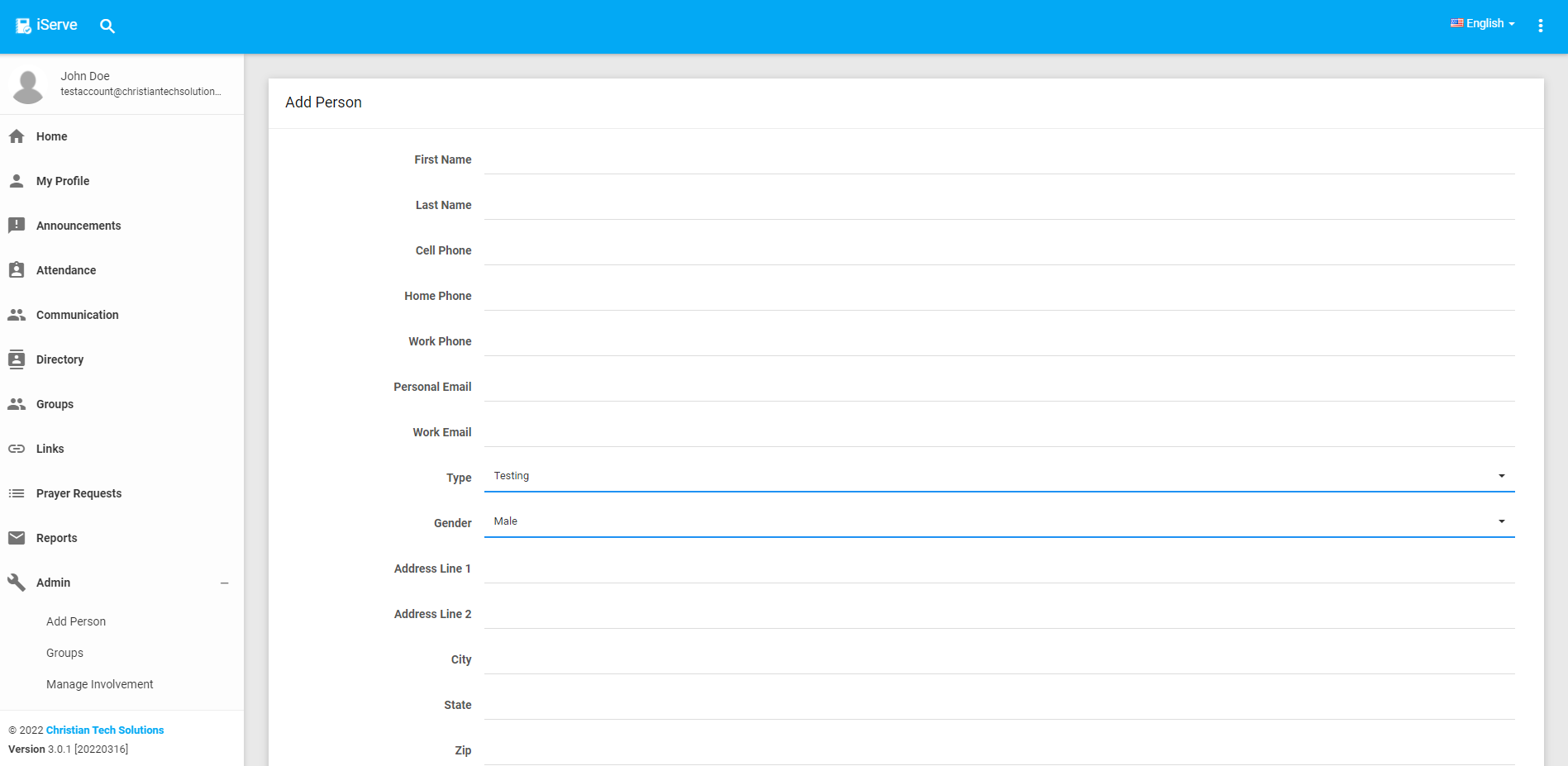Click the search magnifier in top bar
Viewport: 1568px width, 766px height.
pos(107,25)
